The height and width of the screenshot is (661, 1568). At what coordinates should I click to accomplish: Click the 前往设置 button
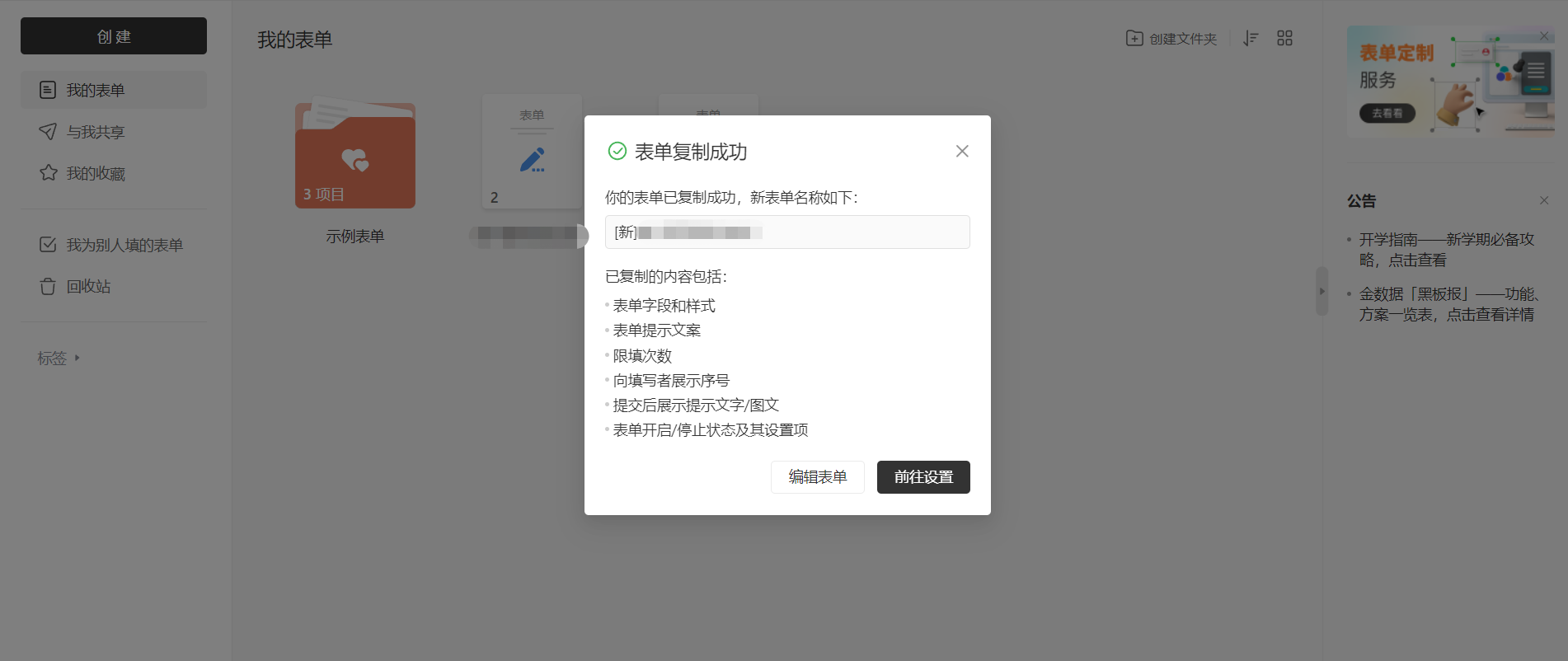pos(923,477)
